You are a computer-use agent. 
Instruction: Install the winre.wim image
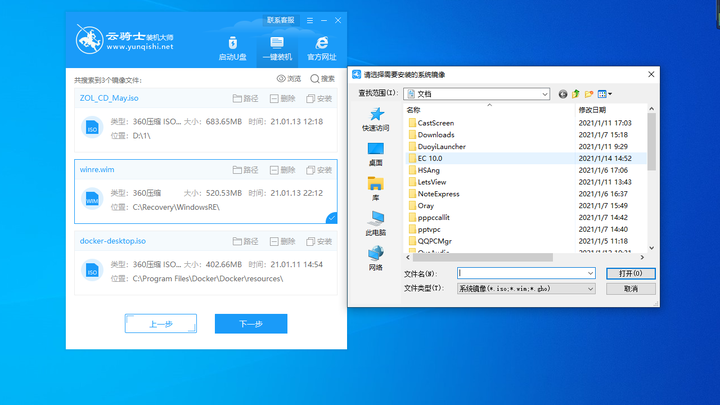coord(319,170)
